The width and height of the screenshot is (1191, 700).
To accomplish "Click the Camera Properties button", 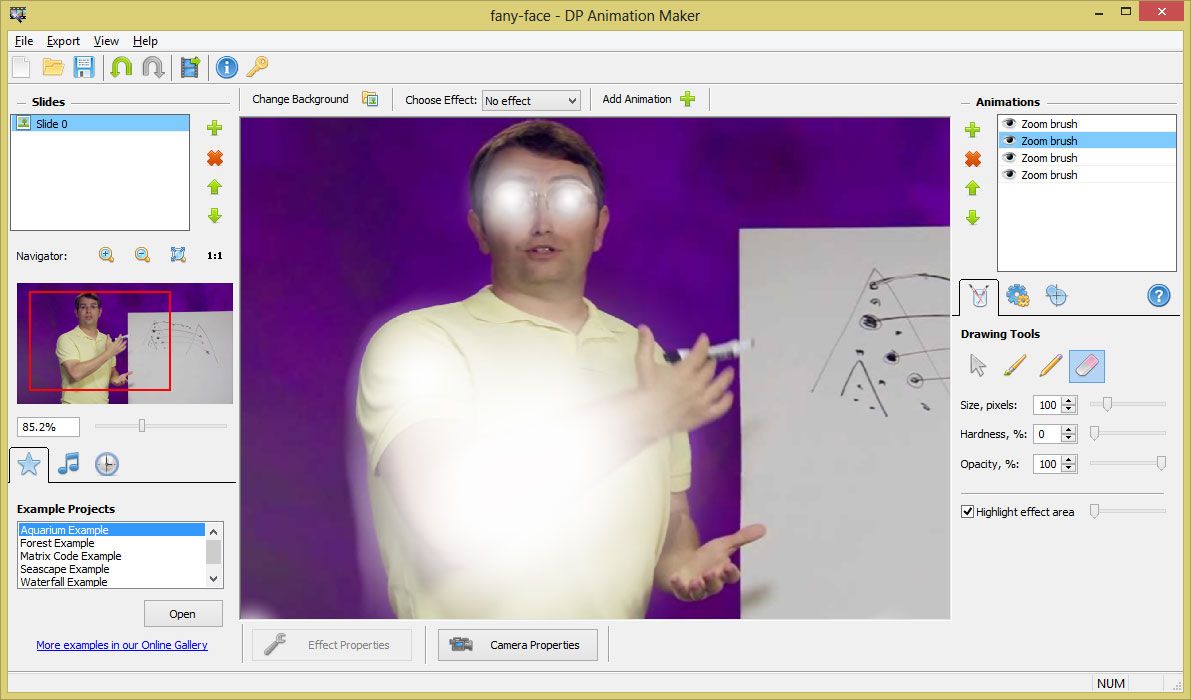I will coord(517,645).
